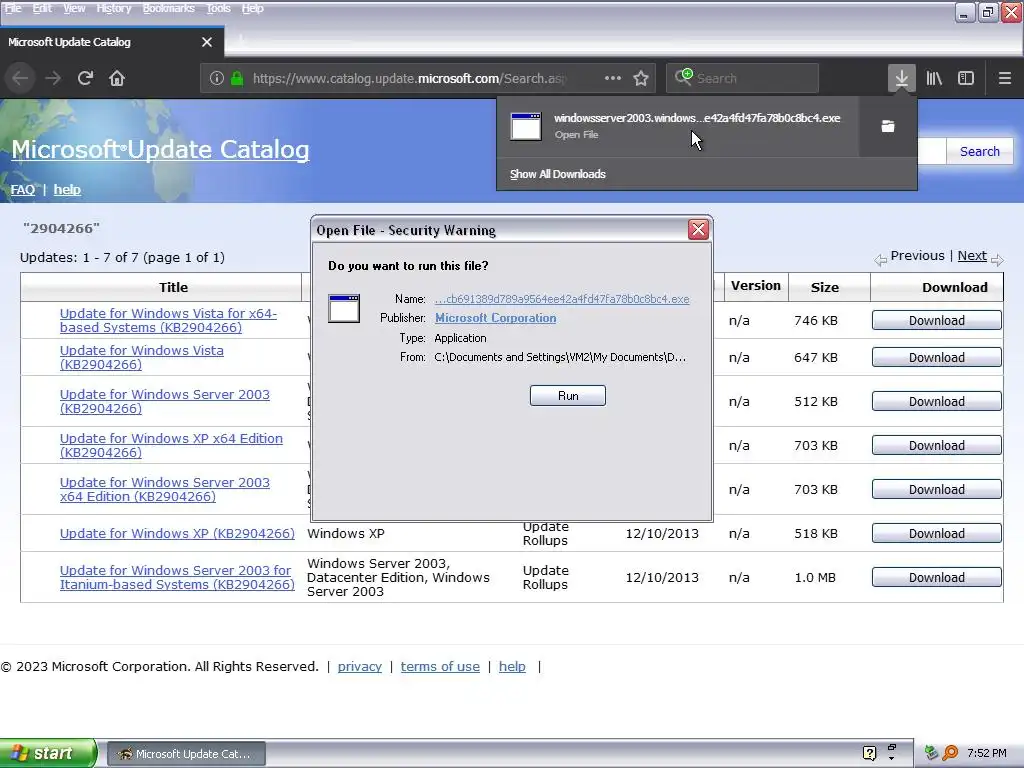Click the Microsoft Corporation publisher link
The width and height of the screenshot is (1024, 768).
point(496,318)
